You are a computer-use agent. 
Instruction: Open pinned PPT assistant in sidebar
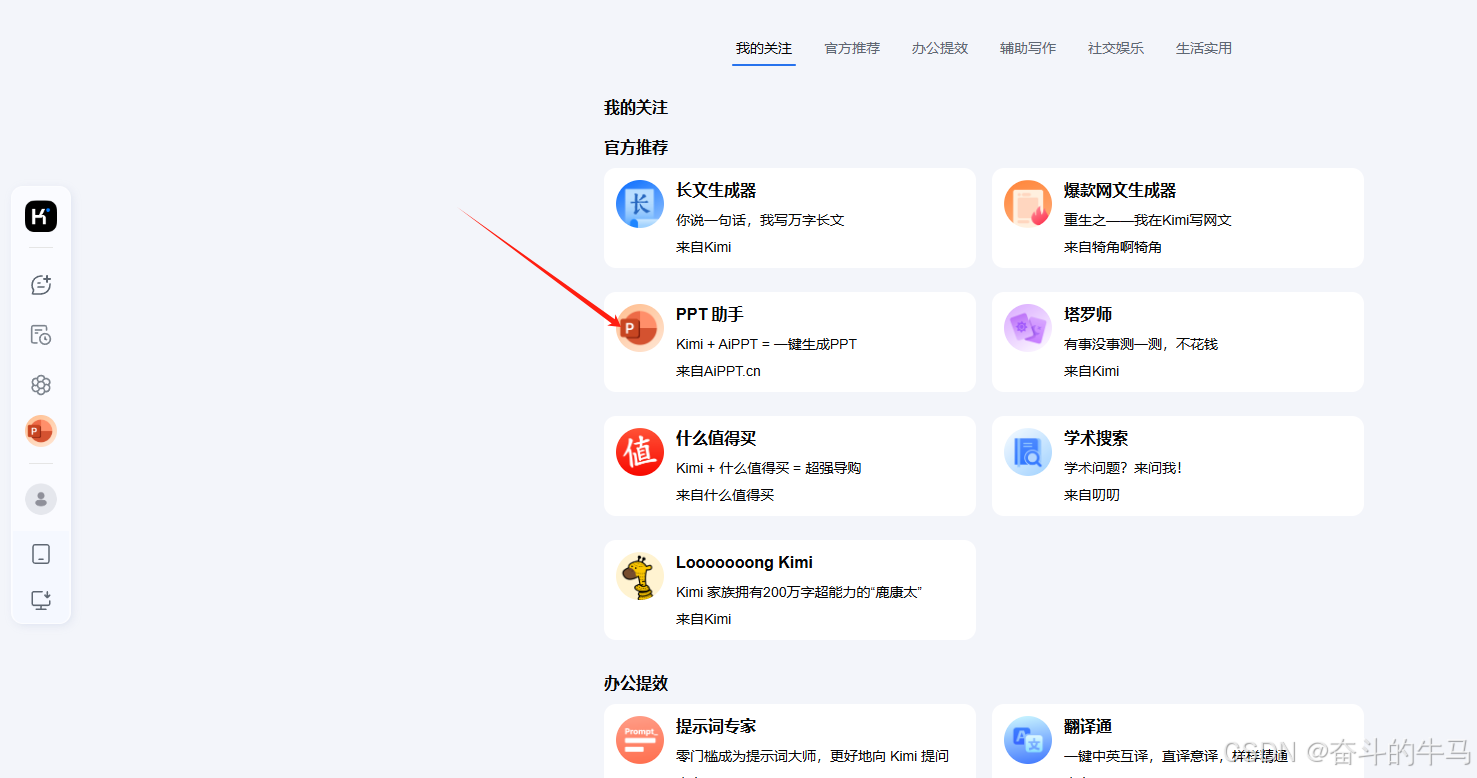41,431
